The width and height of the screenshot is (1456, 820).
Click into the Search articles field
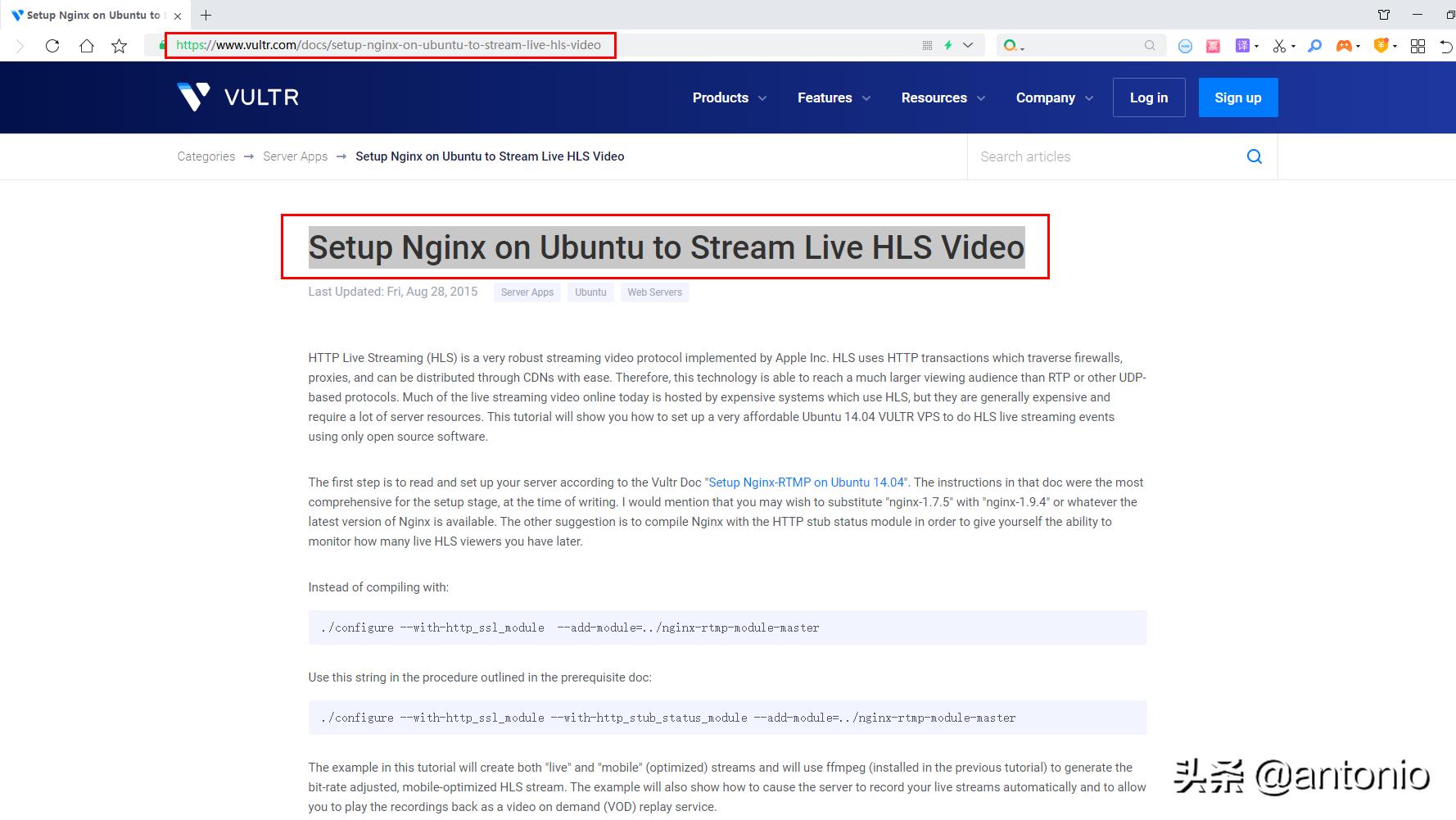click(x=1106, y=156)
